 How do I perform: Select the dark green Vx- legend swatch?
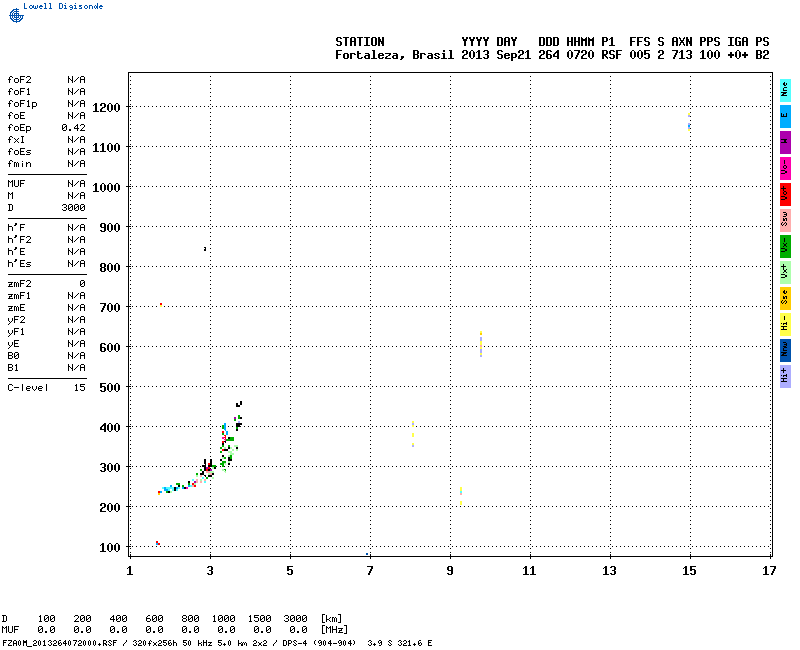(785, 247)
